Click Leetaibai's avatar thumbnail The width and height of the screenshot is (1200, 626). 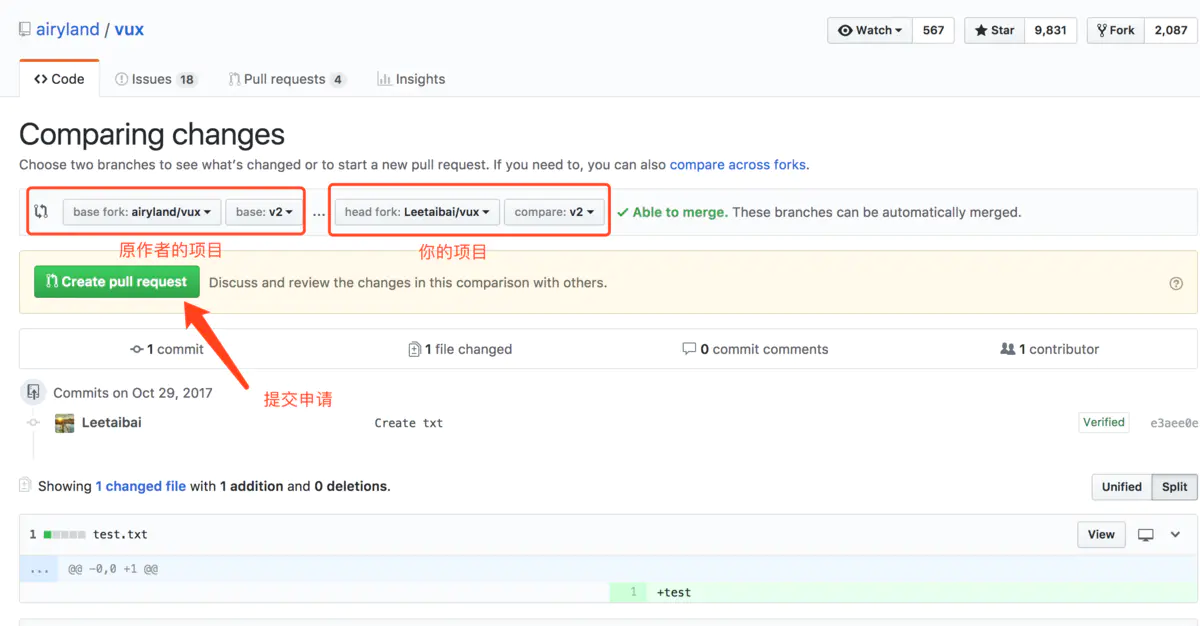click(64, 422)
